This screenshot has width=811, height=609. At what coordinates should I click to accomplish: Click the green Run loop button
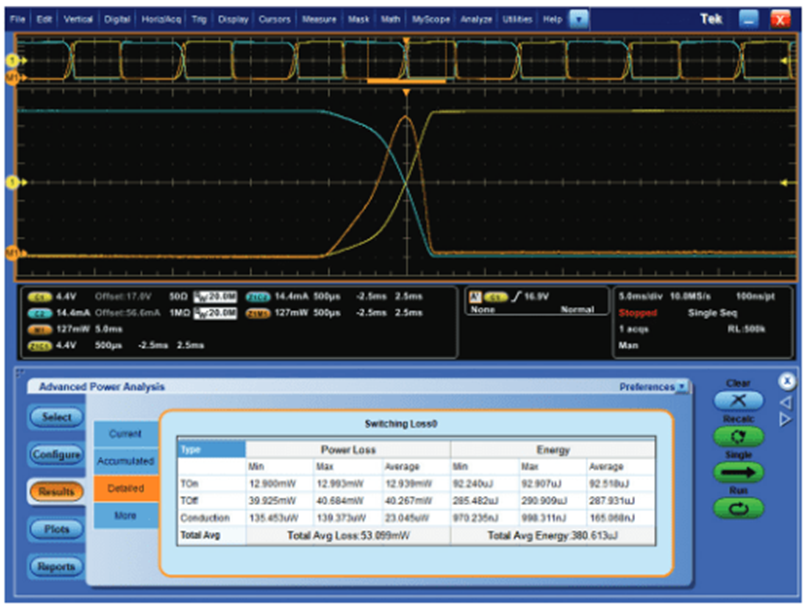(x=738, y=509)
